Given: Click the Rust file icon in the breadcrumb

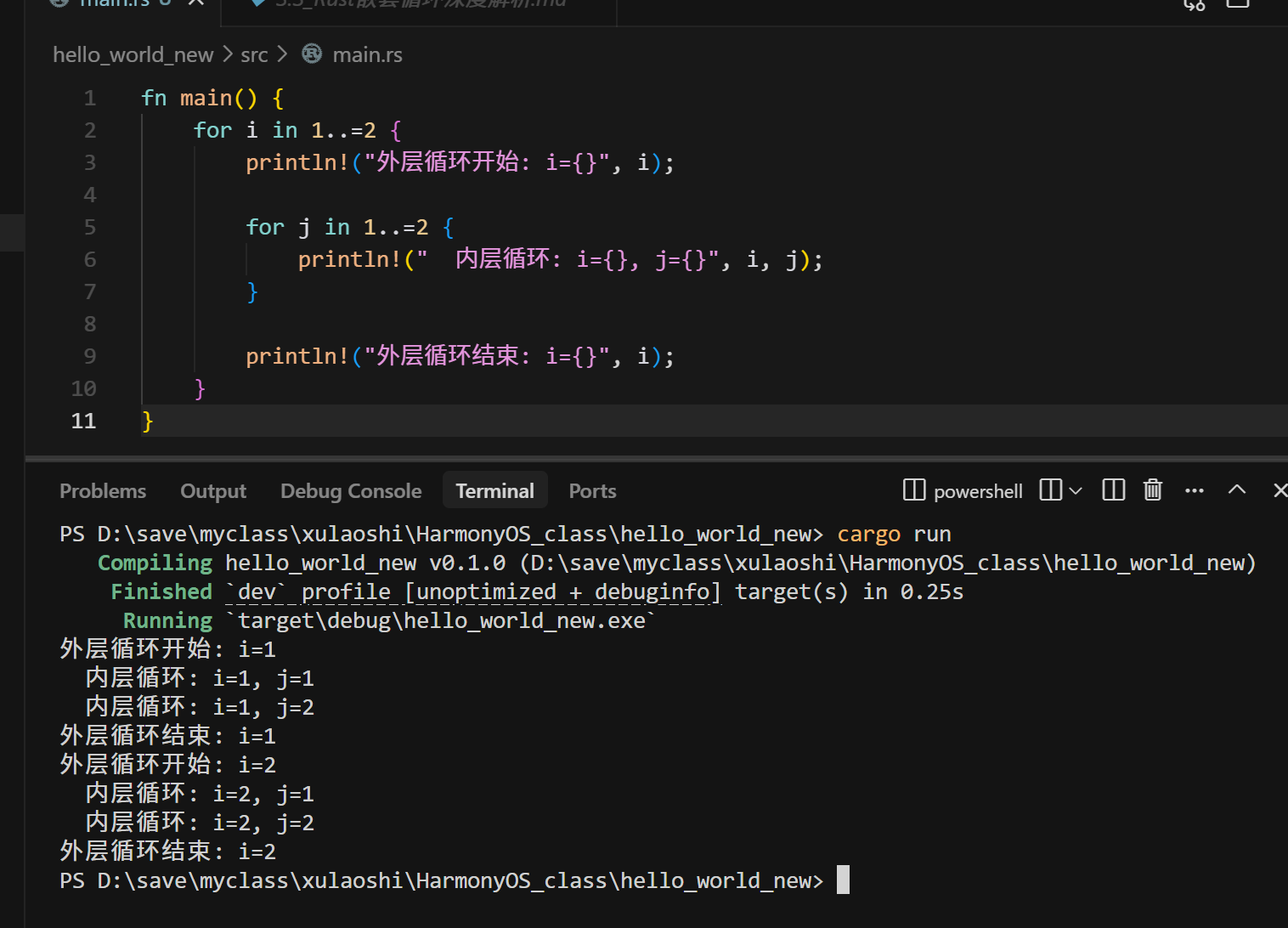Looking at the screenshot, I should [312, 54].
